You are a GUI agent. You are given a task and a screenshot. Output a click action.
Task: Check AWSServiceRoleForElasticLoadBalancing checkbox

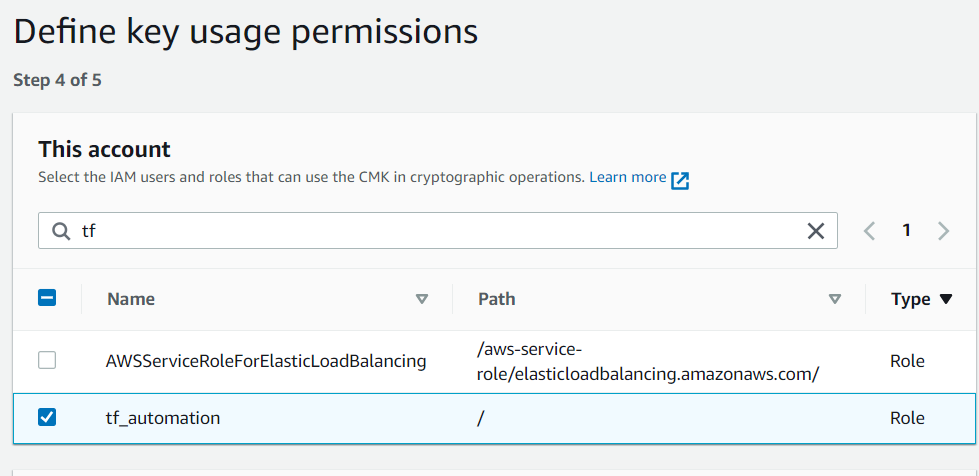pos(47,360)
